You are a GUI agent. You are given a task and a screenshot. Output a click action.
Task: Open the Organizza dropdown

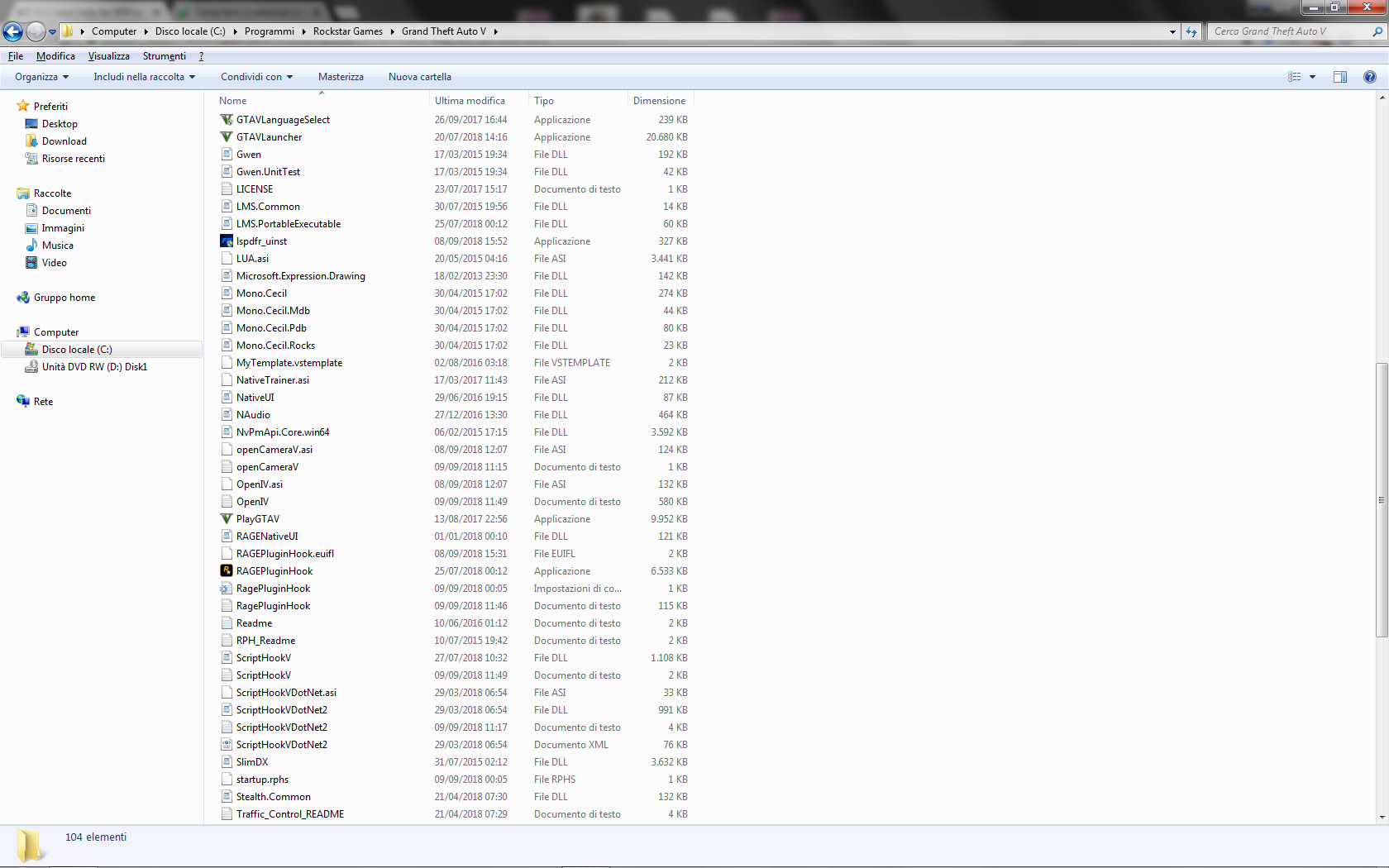tap(41, 77)
